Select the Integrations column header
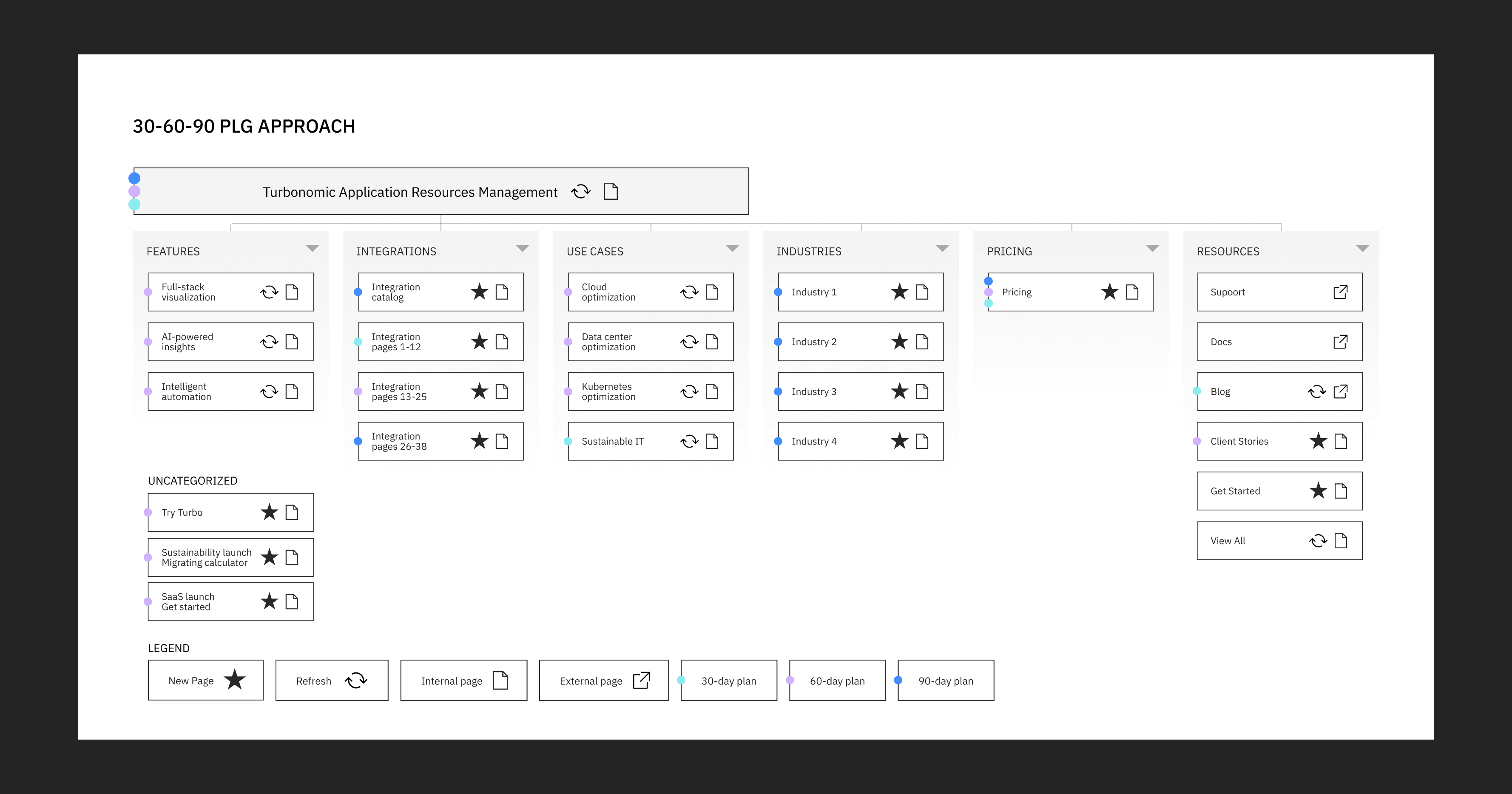This screenshot has width=1512, height=794. [396, 251]
